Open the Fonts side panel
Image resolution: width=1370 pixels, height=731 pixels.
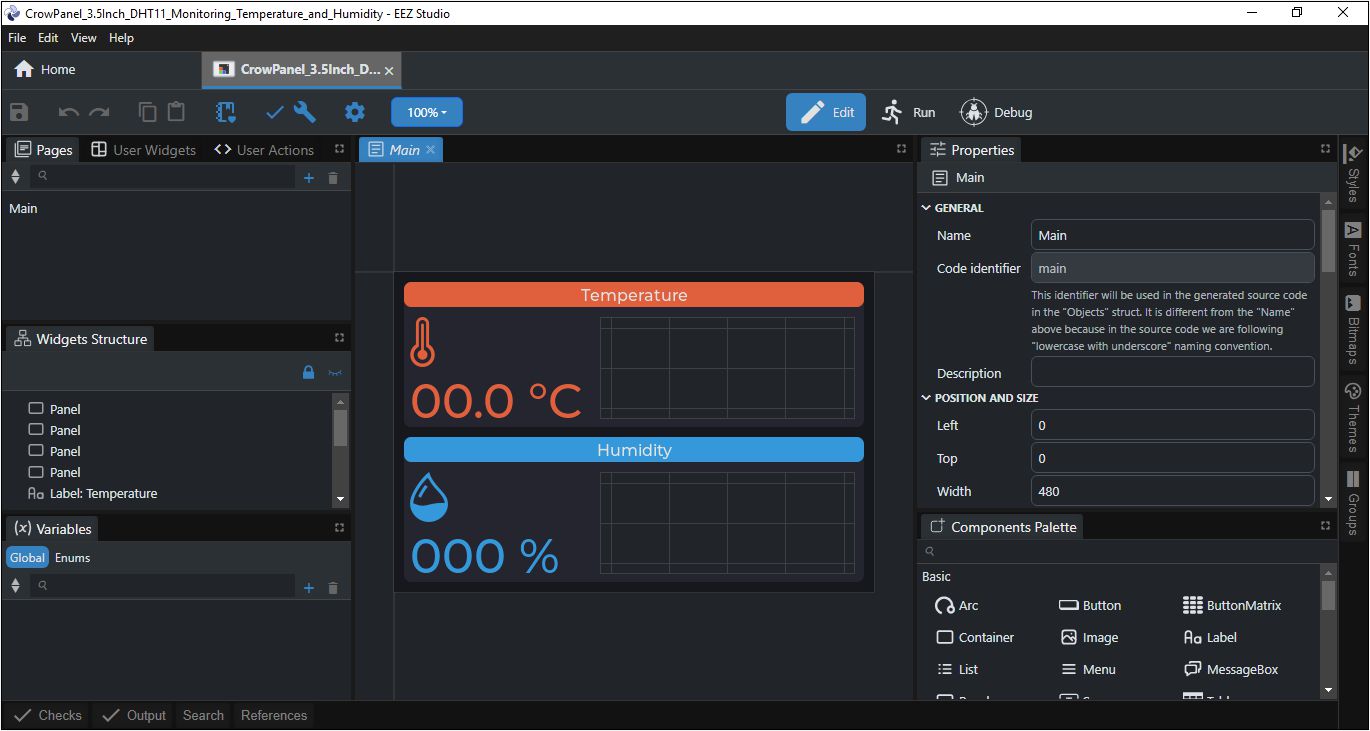(x=1353, y=249)
